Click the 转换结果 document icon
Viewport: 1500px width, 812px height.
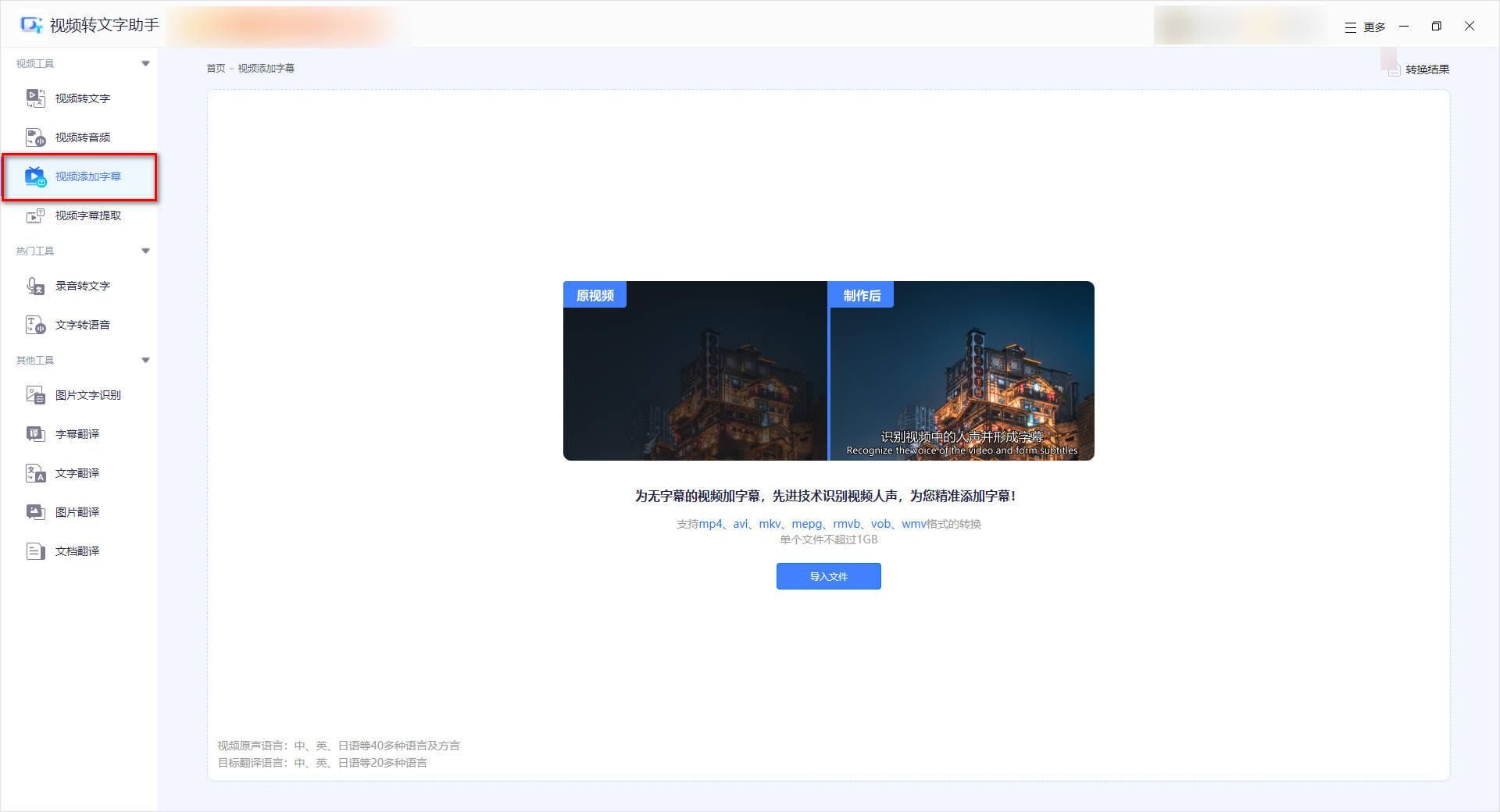(x=1394, y=69)
